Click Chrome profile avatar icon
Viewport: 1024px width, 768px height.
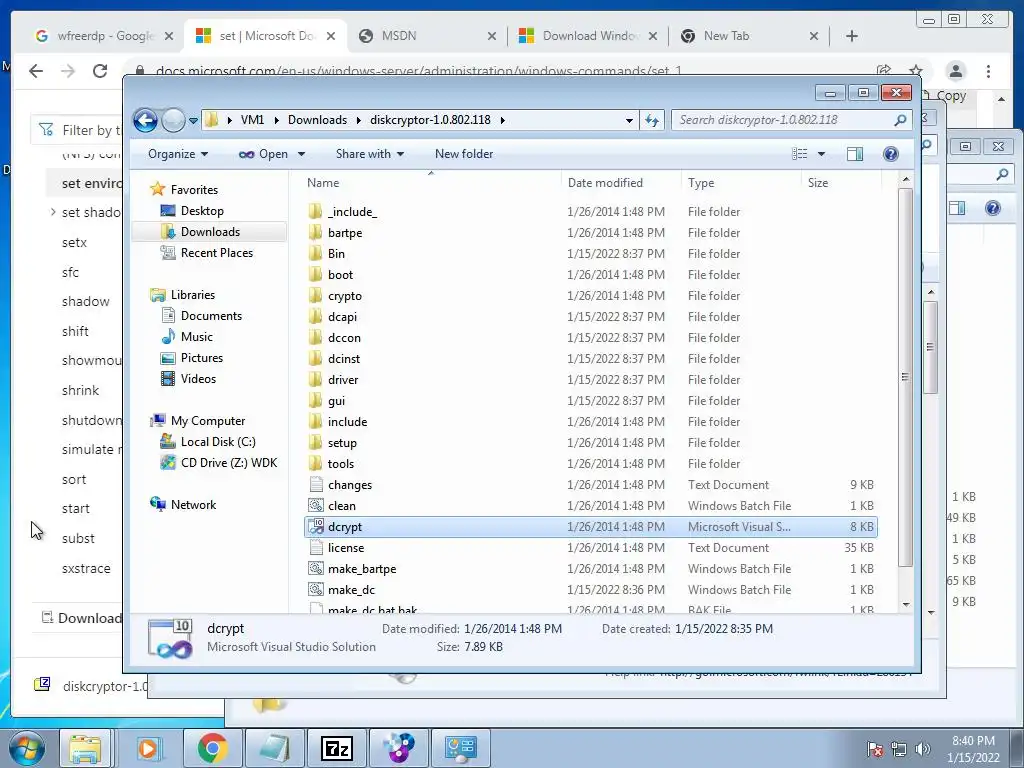(x=955, y=71)
